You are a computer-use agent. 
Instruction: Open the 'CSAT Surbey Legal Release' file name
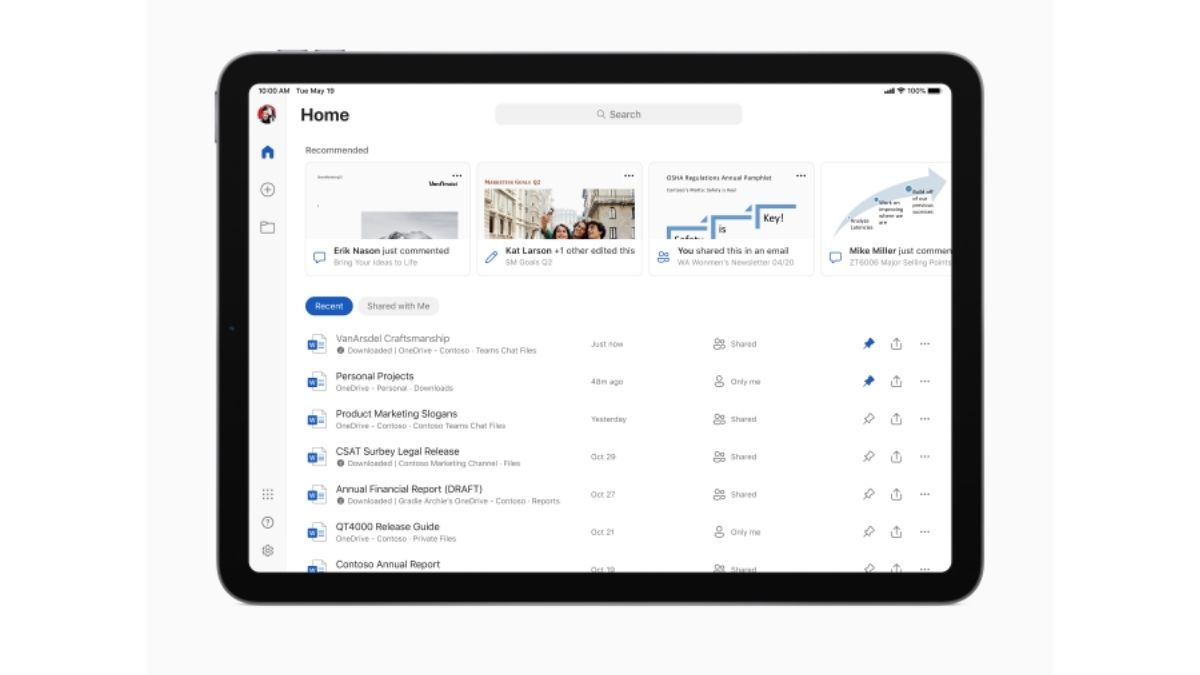pos(398,451)
